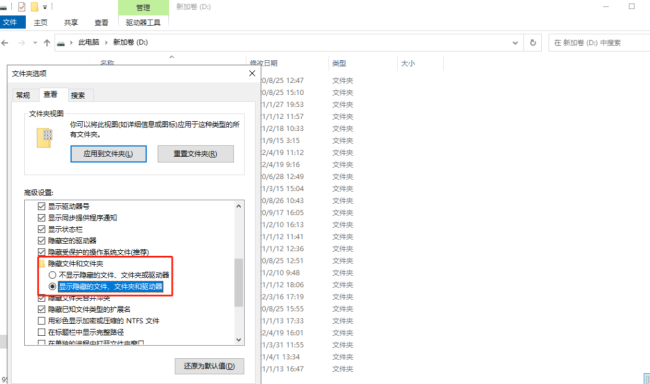Toggle 显示驱动器号 checkbox
The height and width of the screenshot is (384, 650).
41,206
